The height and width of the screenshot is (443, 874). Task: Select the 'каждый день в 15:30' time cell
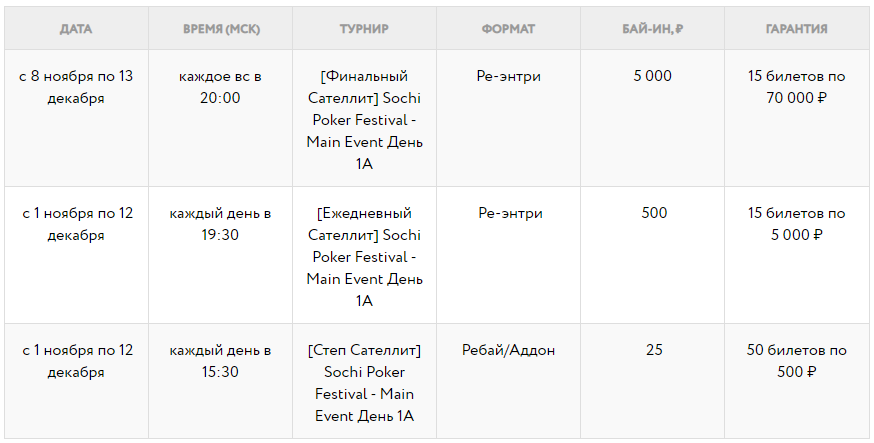pyautogui.click(x=220, y=361)
